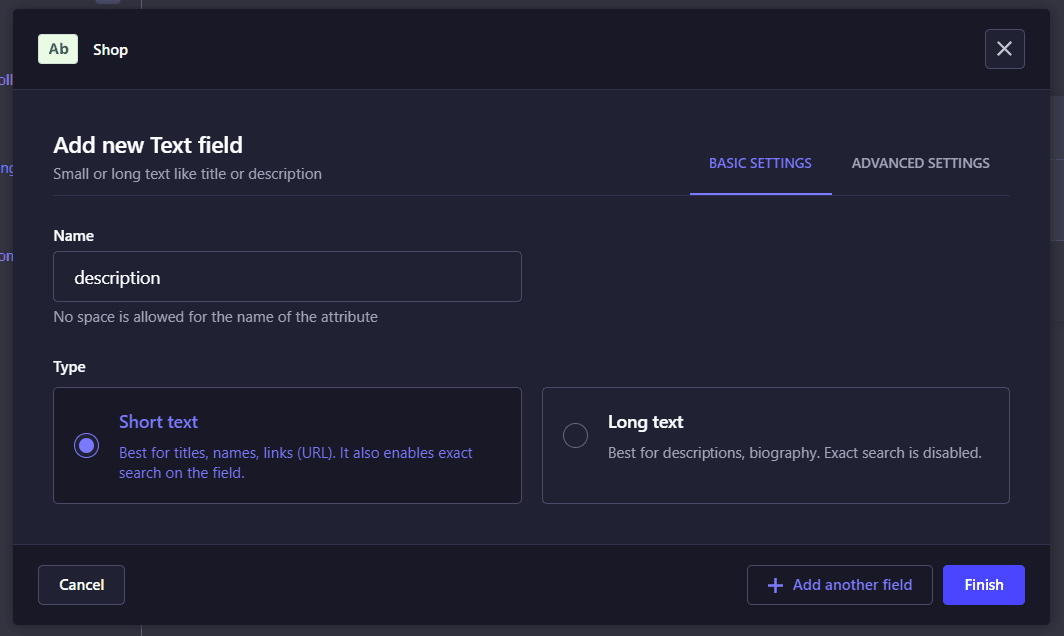Click the Add another field button label
The height and width of the screenshot is (636, 1064).
click(x=852, y=585)
